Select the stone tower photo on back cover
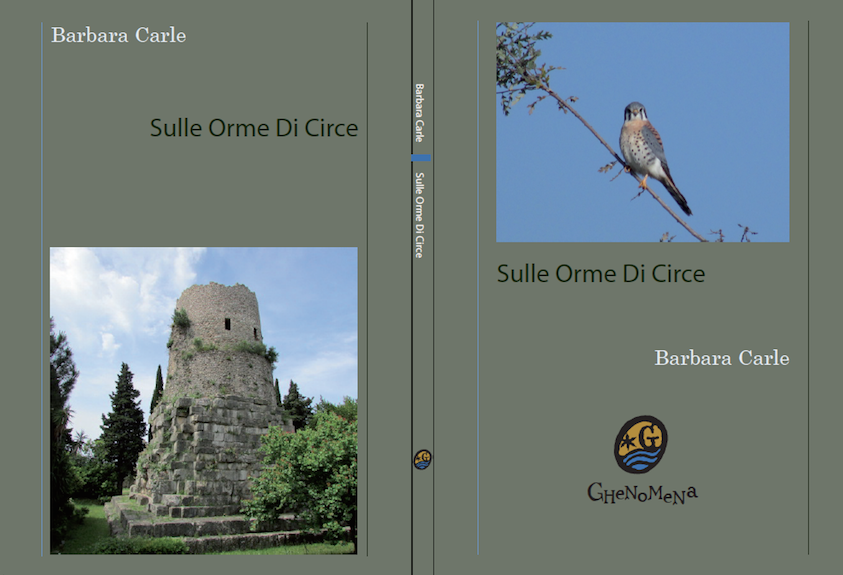Image resolution: width=843 pixels, height=575 pixels. 203,400
